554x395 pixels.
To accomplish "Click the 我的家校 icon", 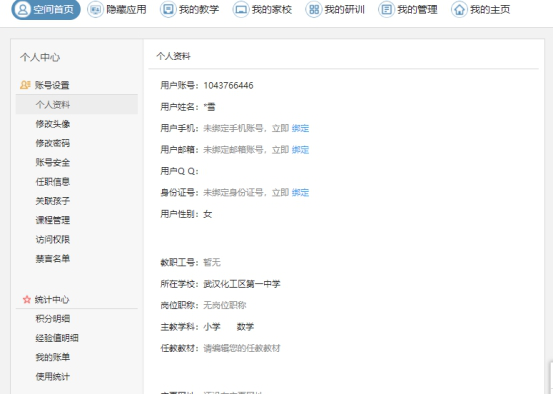I will pos(241,10).
